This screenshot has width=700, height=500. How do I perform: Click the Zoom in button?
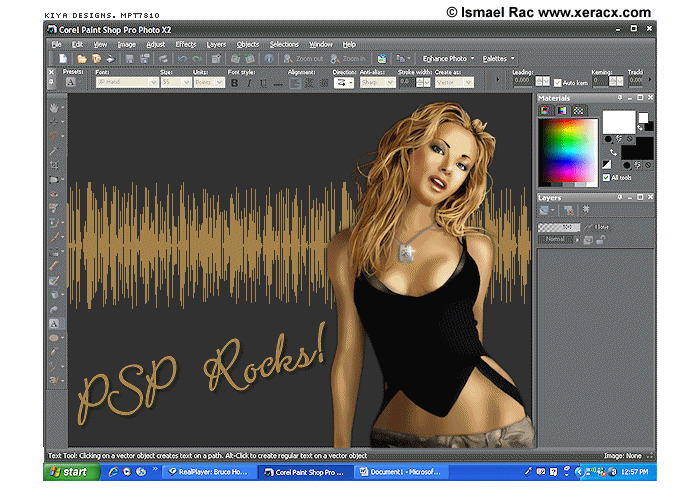click(x=348, y=58)
